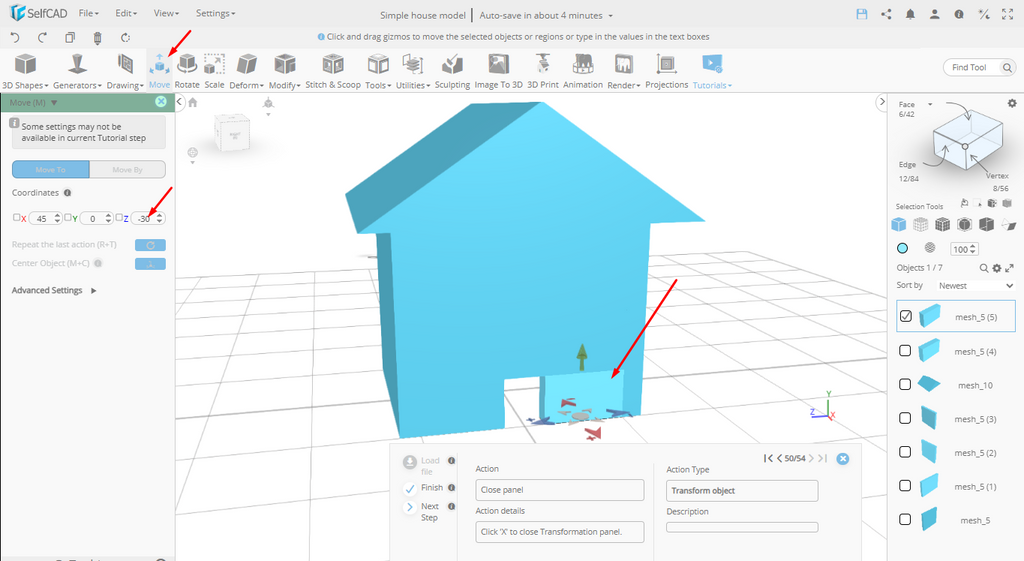
Task: Check the mesh_5 (2) object
Action: [905, 452]
